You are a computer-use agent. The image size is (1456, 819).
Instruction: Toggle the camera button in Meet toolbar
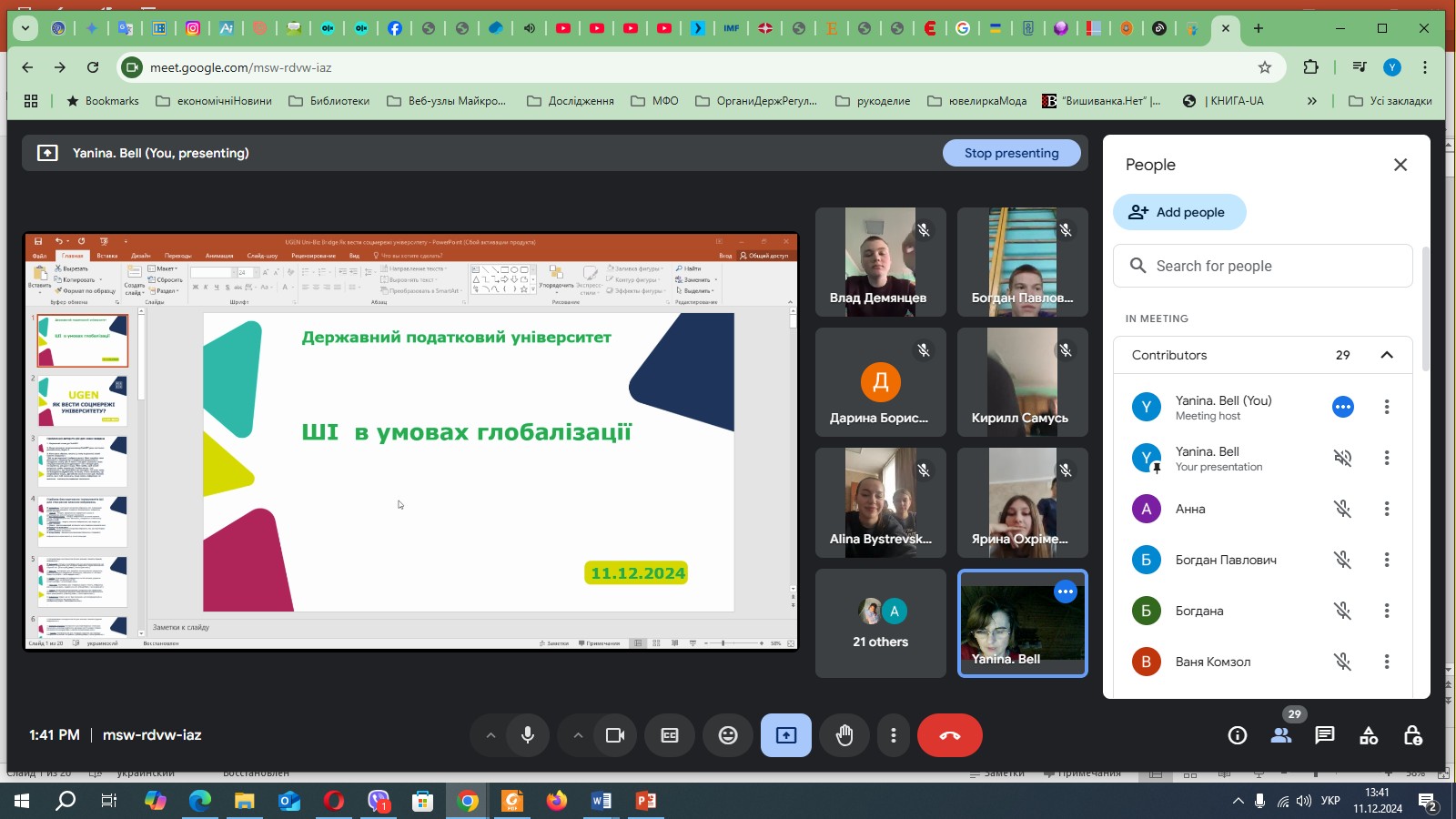[x=615, y=735]
